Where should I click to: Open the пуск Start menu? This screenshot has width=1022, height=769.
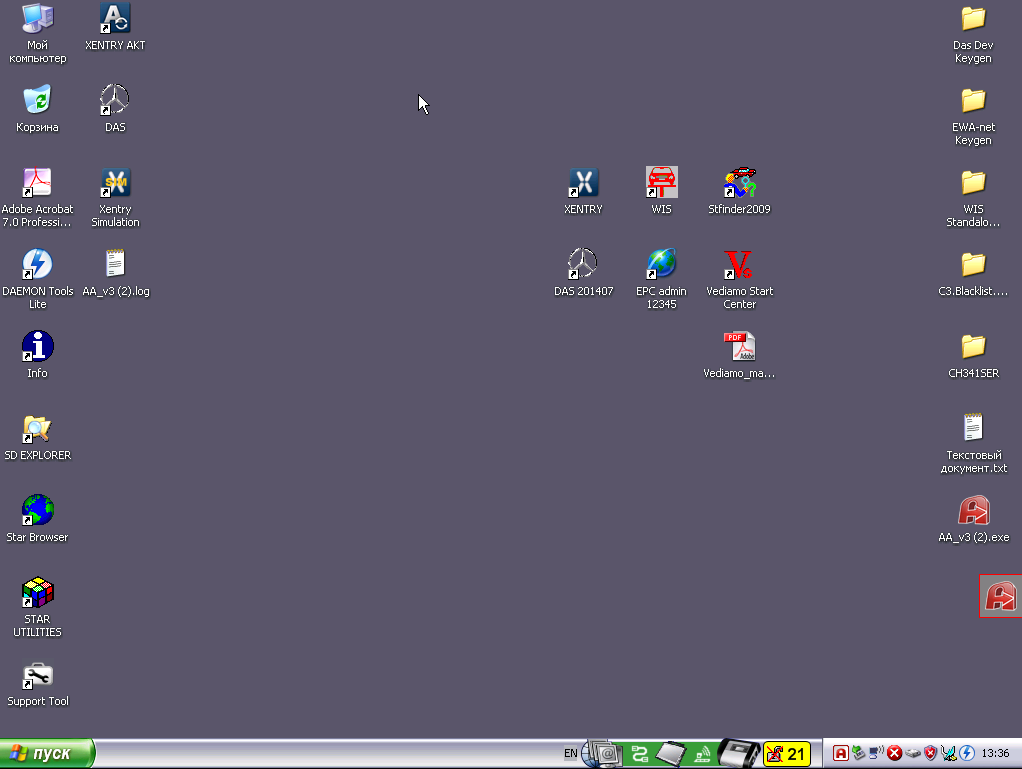pyautogui.click(x=47, y=754)
